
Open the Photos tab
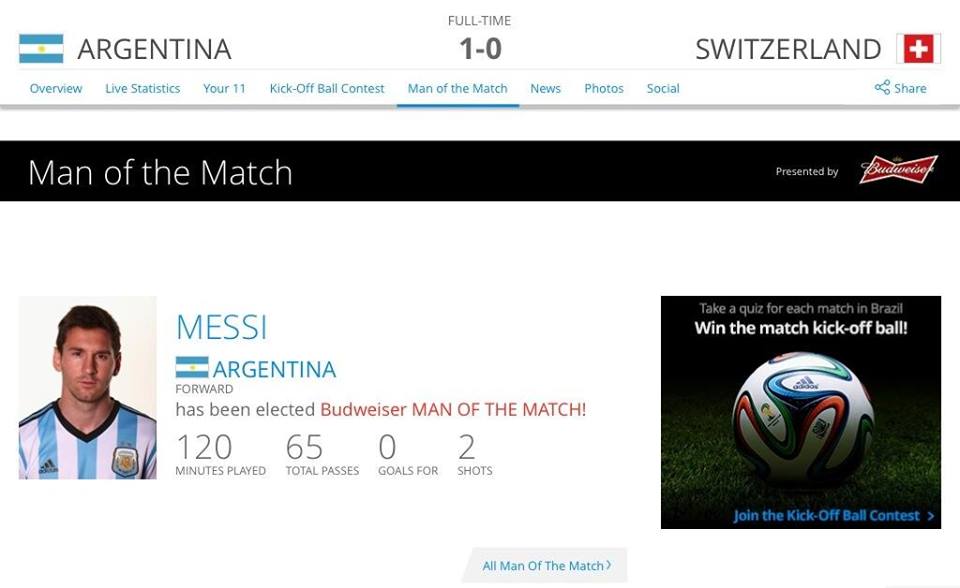(604, 88)
